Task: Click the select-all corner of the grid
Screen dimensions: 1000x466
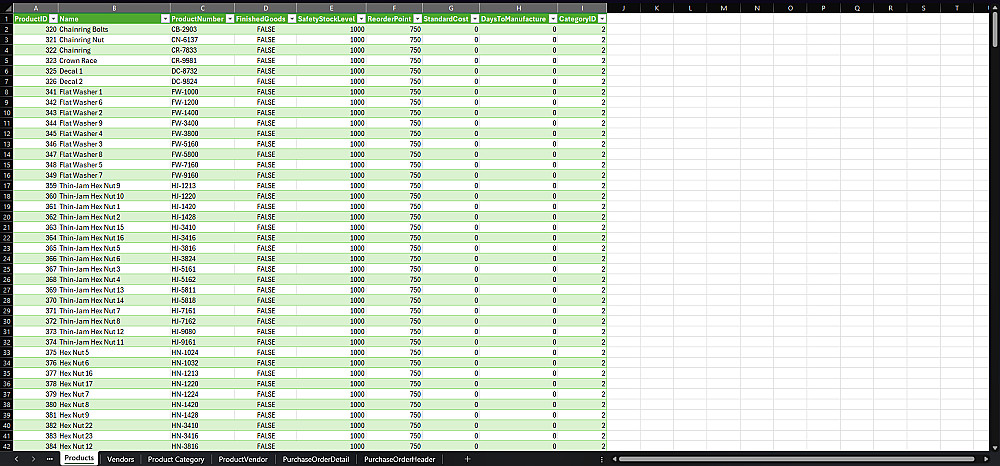Action: (x=6, y=8)
